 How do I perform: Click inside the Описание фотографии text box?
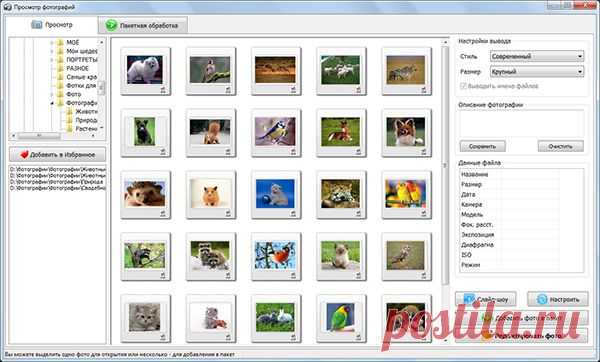522,123
